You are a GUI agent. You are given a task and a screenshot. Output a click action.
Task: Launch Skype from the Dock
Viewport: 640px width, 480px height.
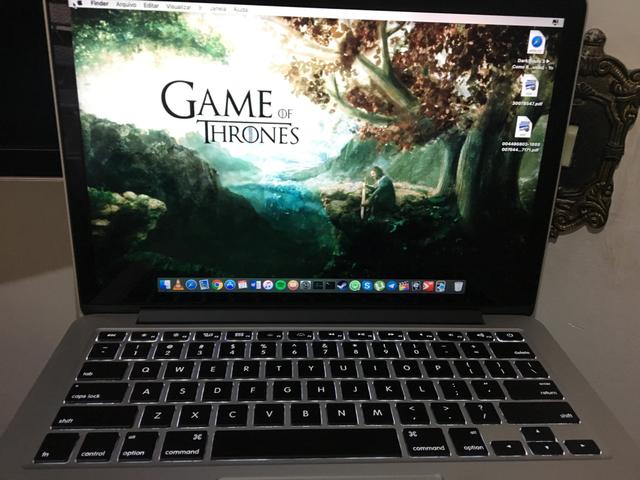point(367,285)
